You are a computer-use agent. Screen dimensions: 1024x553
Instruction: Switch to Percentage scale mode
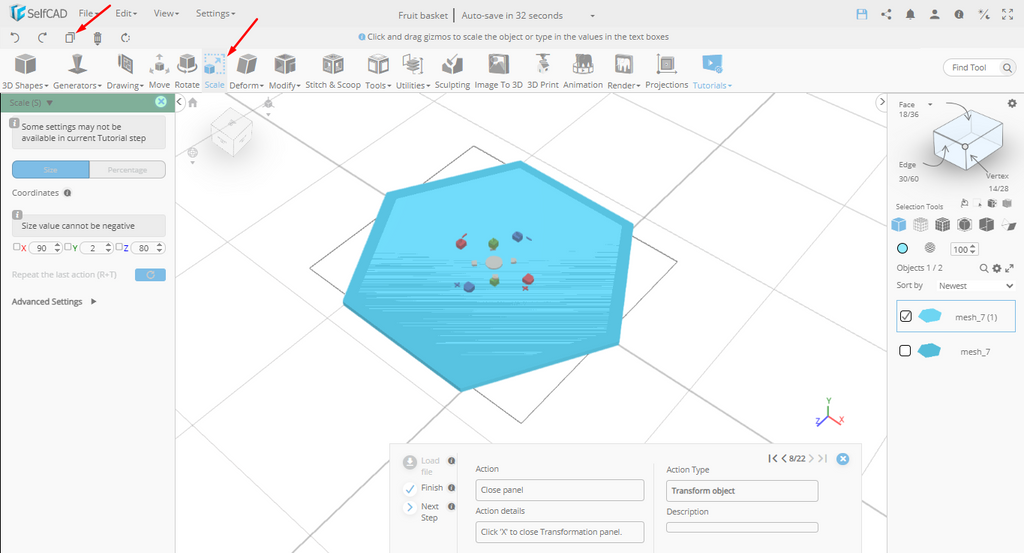pyautogui.click(x=127, y=170)
